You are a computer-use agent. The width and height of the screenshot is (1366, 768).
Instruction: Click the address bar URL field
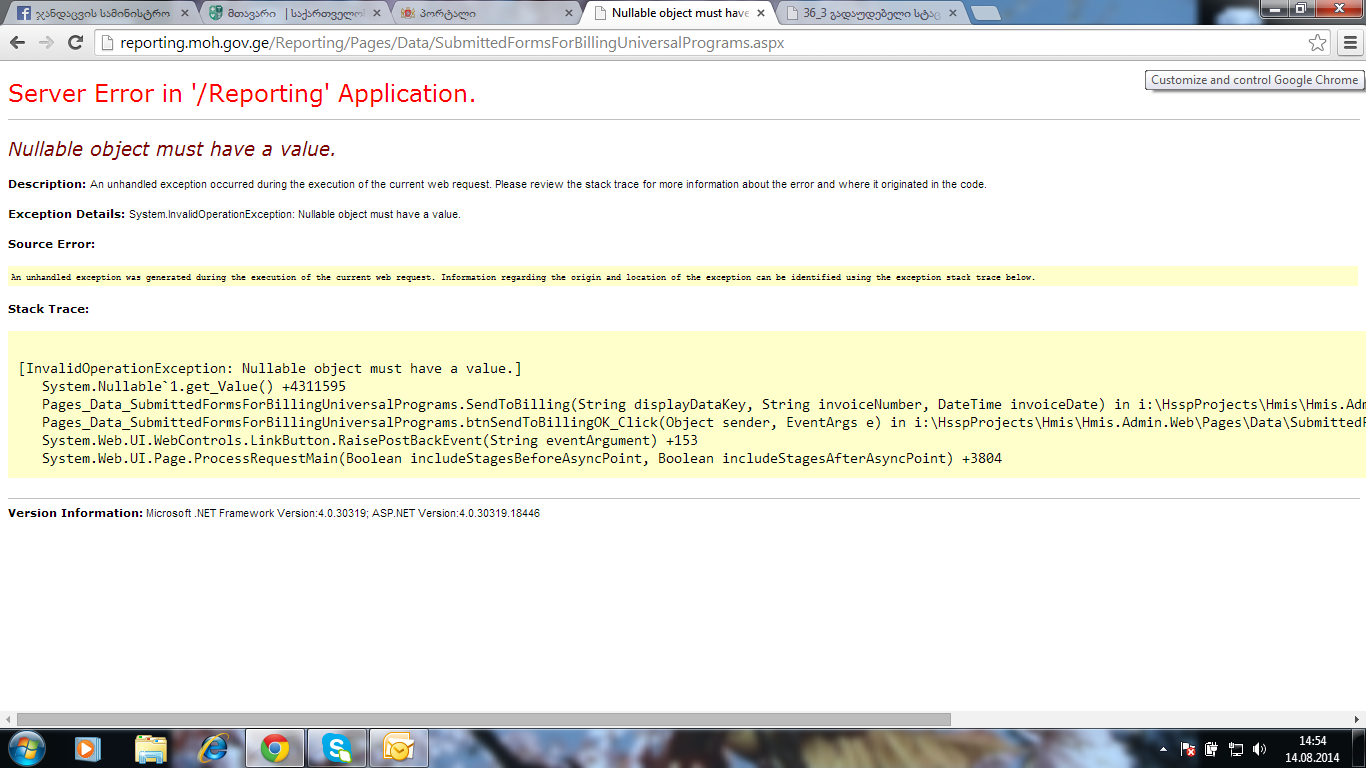(700, 43)
